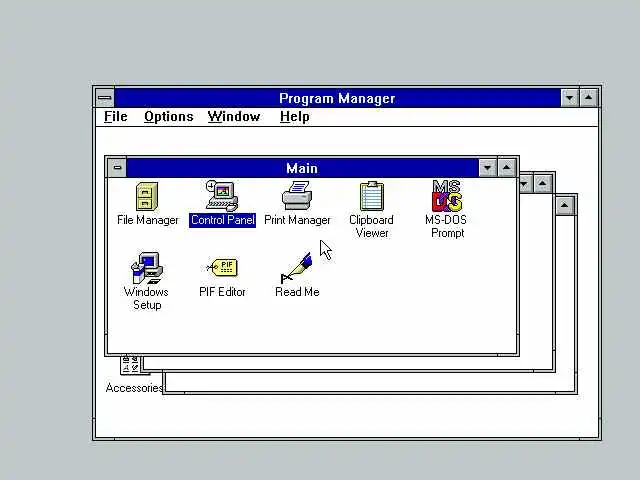
Task: Click the 'Read Me' label text
Action: (x=297, y=292)
